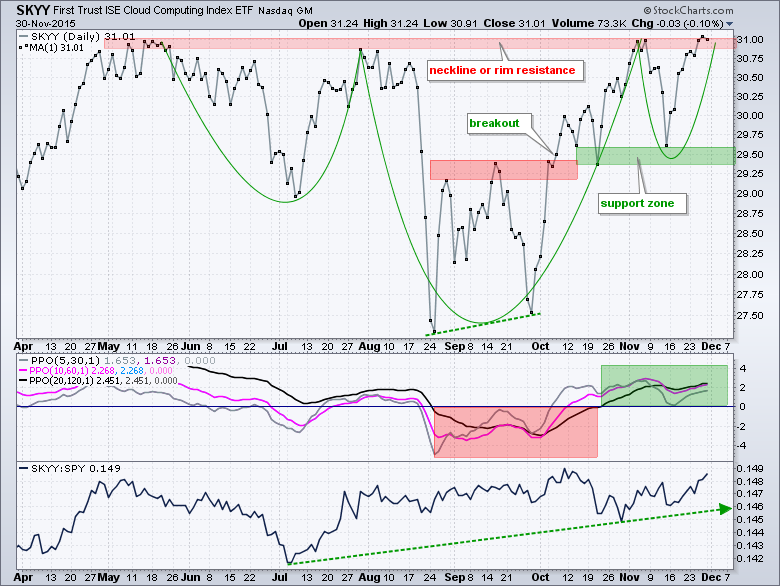Click the Nasdaq GM exchange label
This screenshot has width=780, height=586.
(286, 11)
